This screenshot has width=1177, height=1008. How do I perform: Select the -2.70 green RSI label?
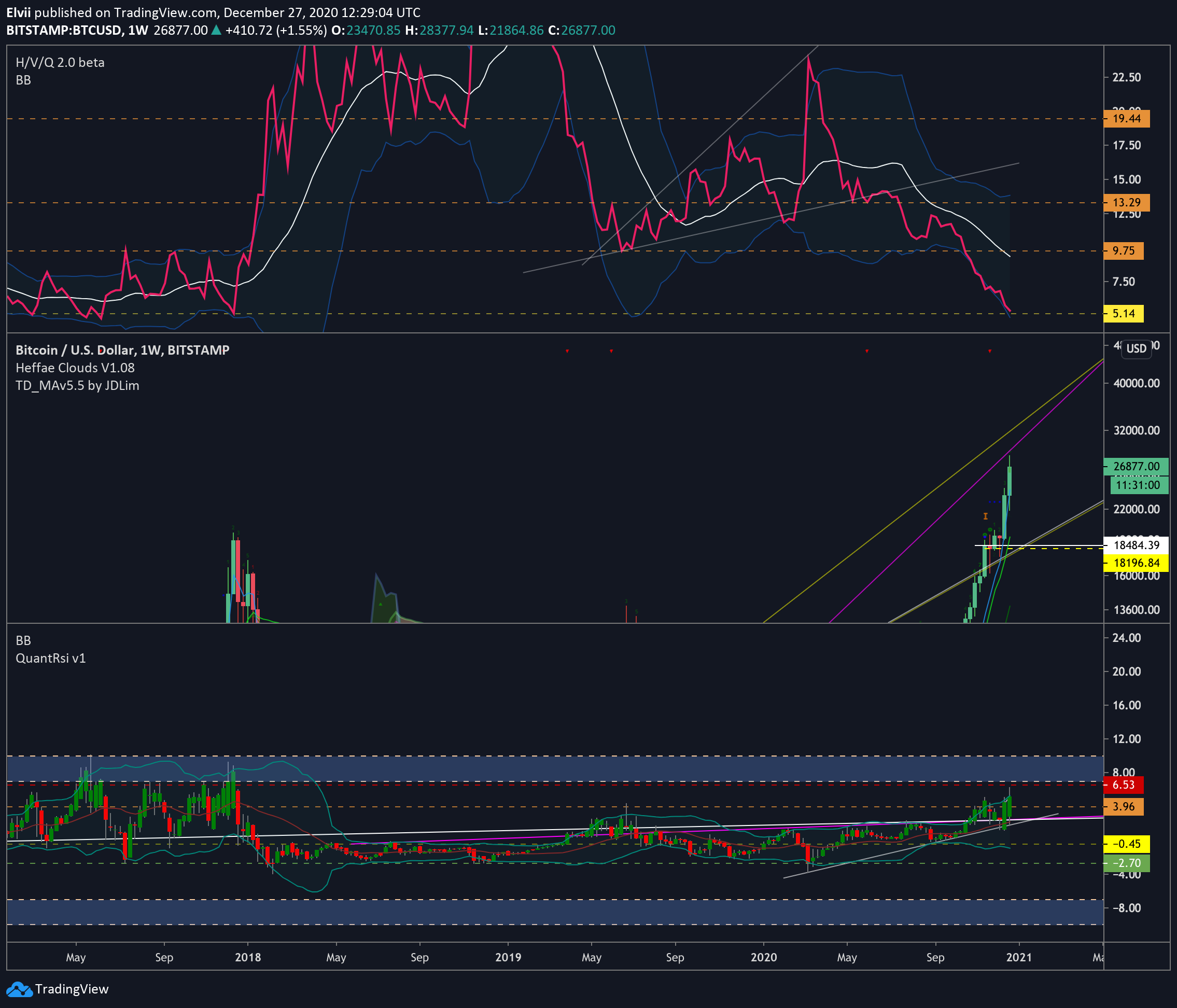point(1126,864)
